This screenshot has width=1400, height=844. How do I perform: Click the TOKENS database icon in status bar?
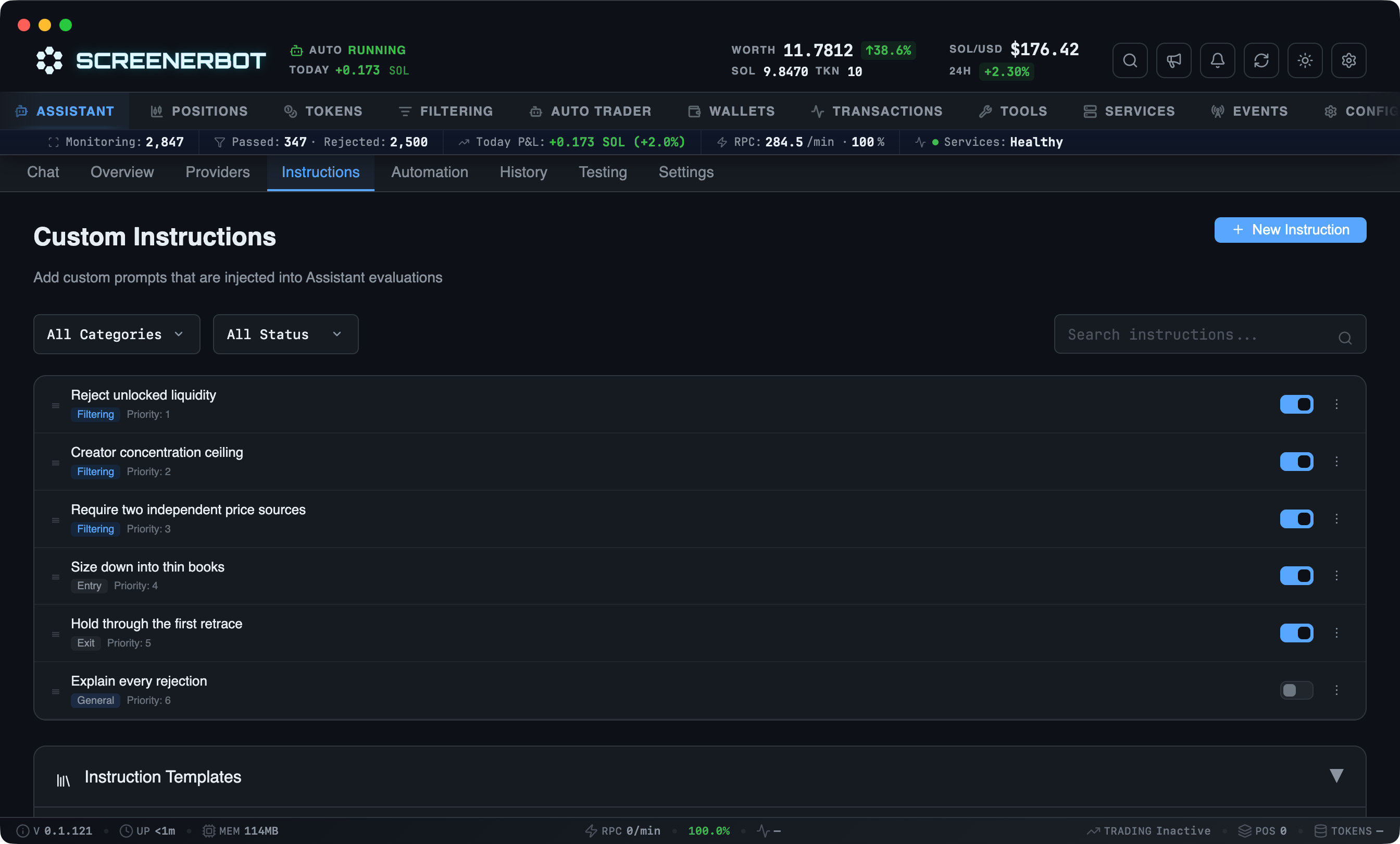(1320, 831)
